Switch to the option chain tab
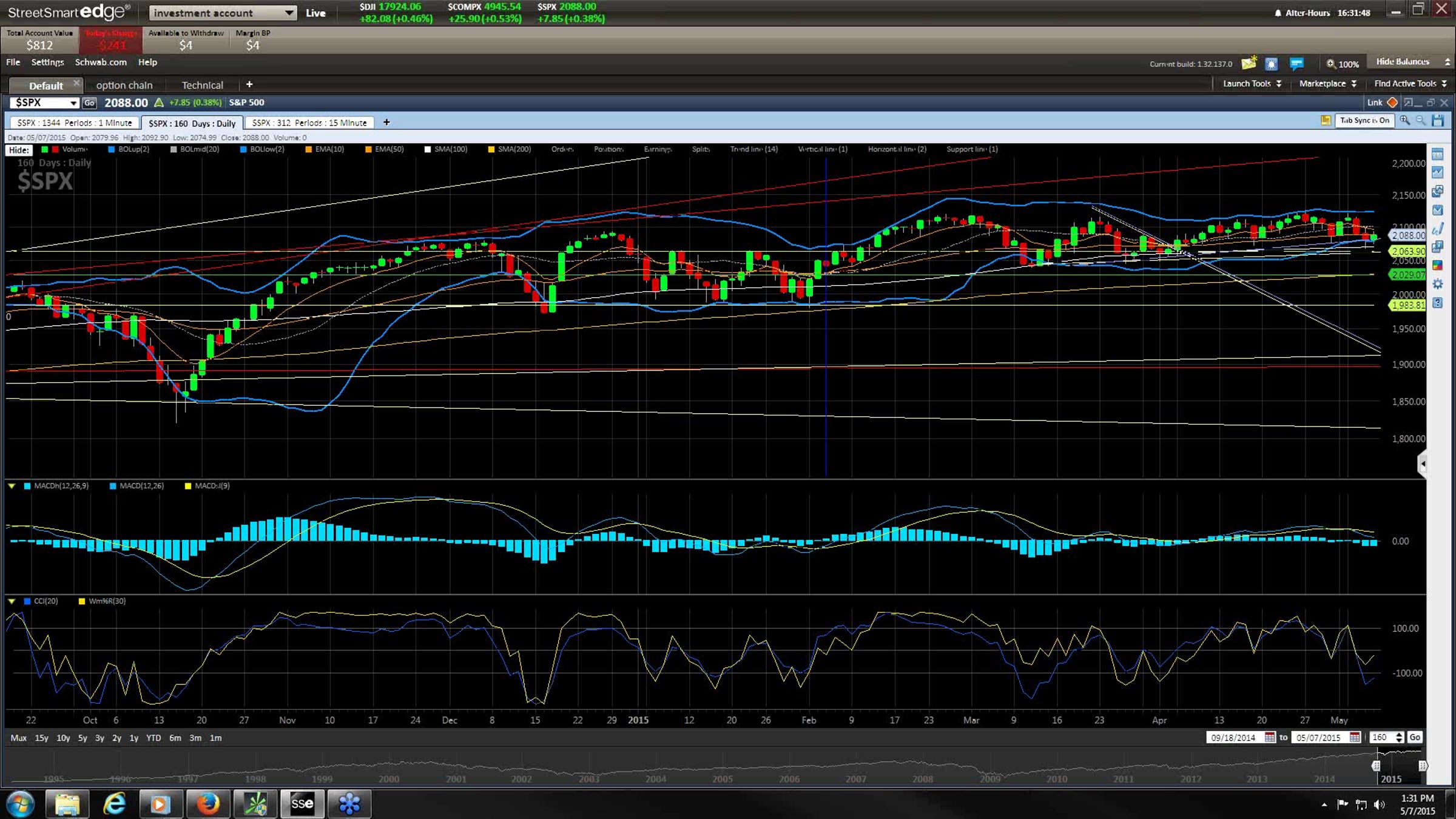The image size is (1456, 819). click(124, 85)
